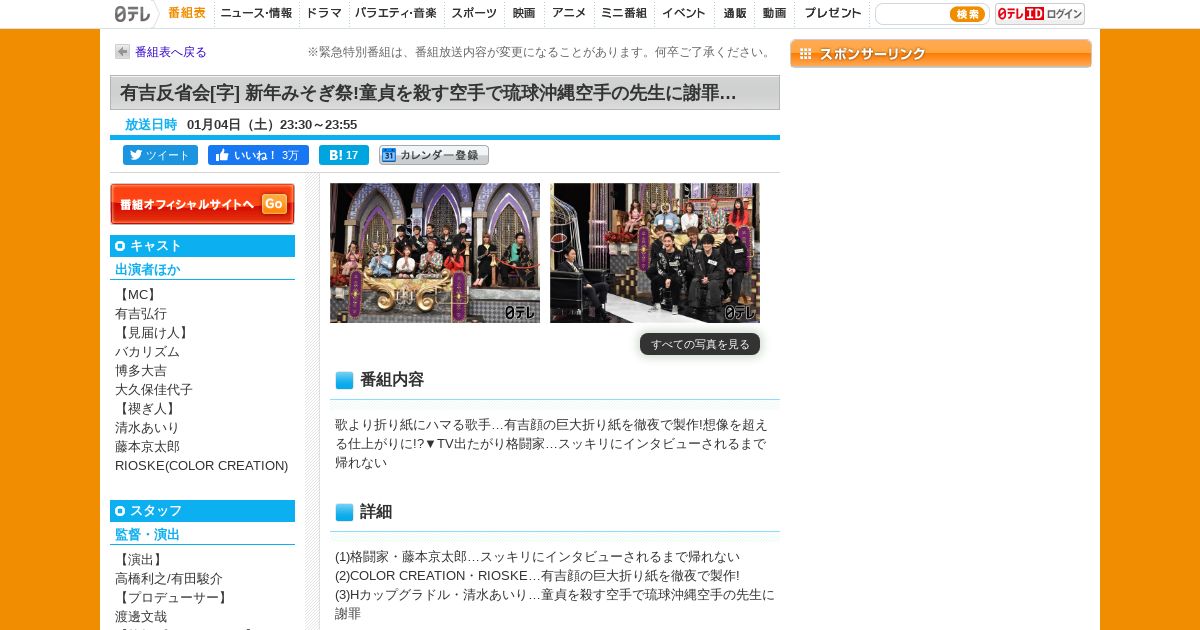Open the 通販 menu item
This screenshot has width=1200, height=630.
(x=735, y=13)
